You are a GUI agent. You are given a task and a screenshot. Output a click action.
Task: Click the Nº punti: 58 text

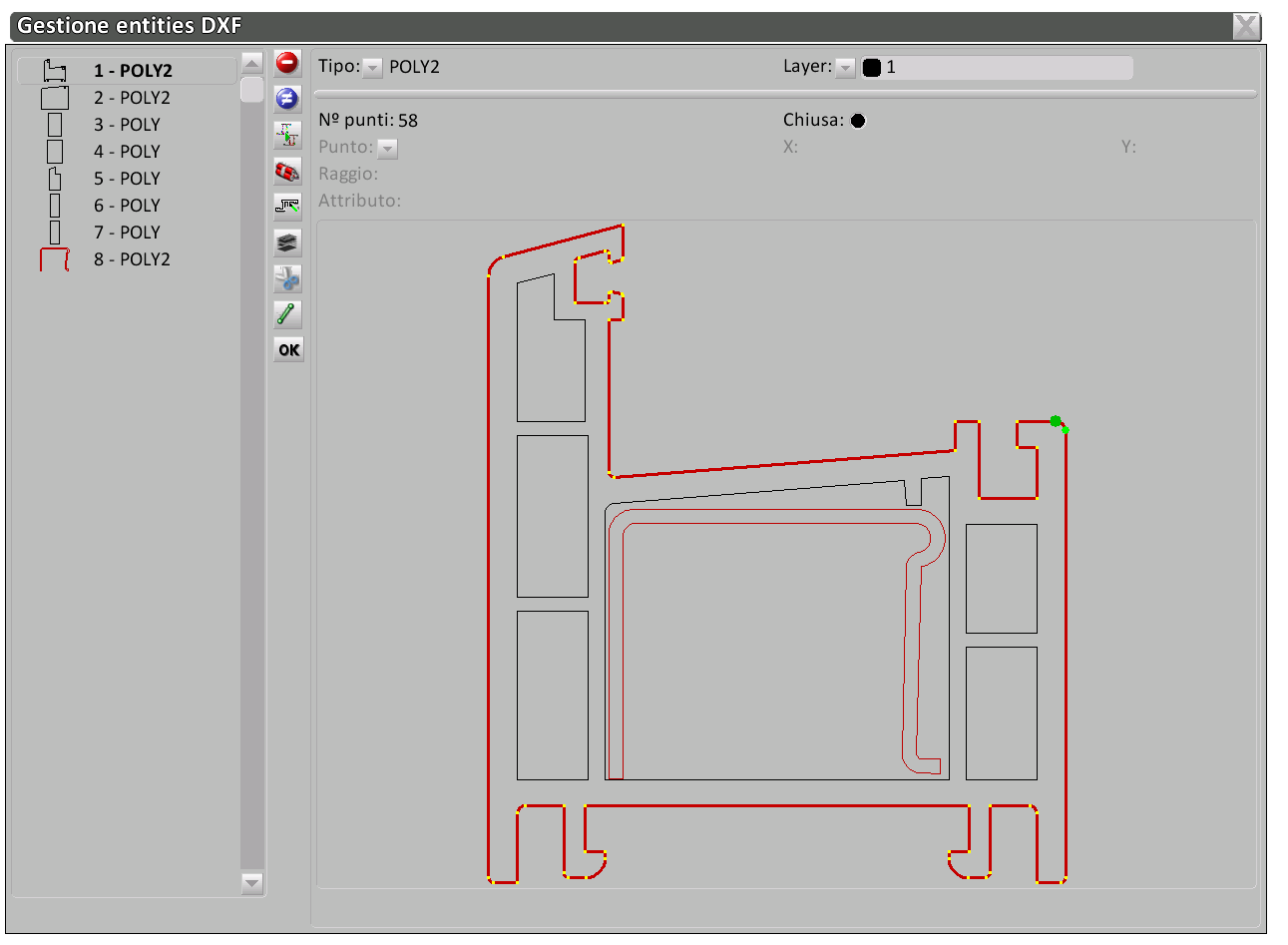(x=368, y=121)
